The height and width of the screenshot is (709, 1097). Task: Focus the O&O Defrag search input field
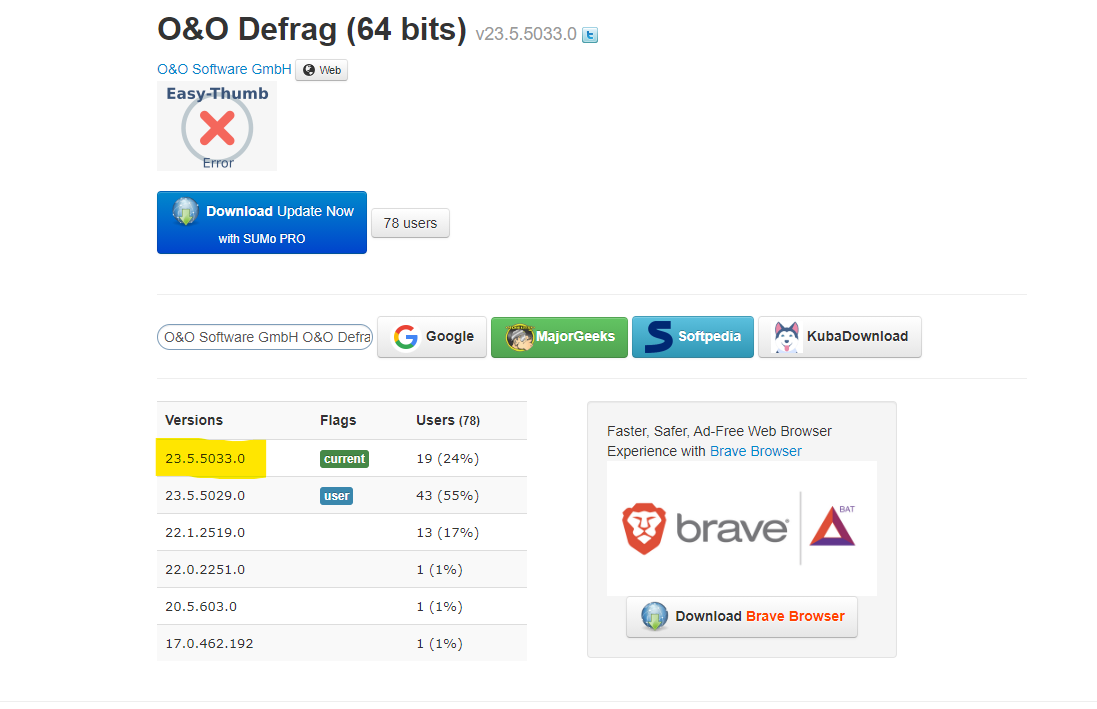click(265, 337)
